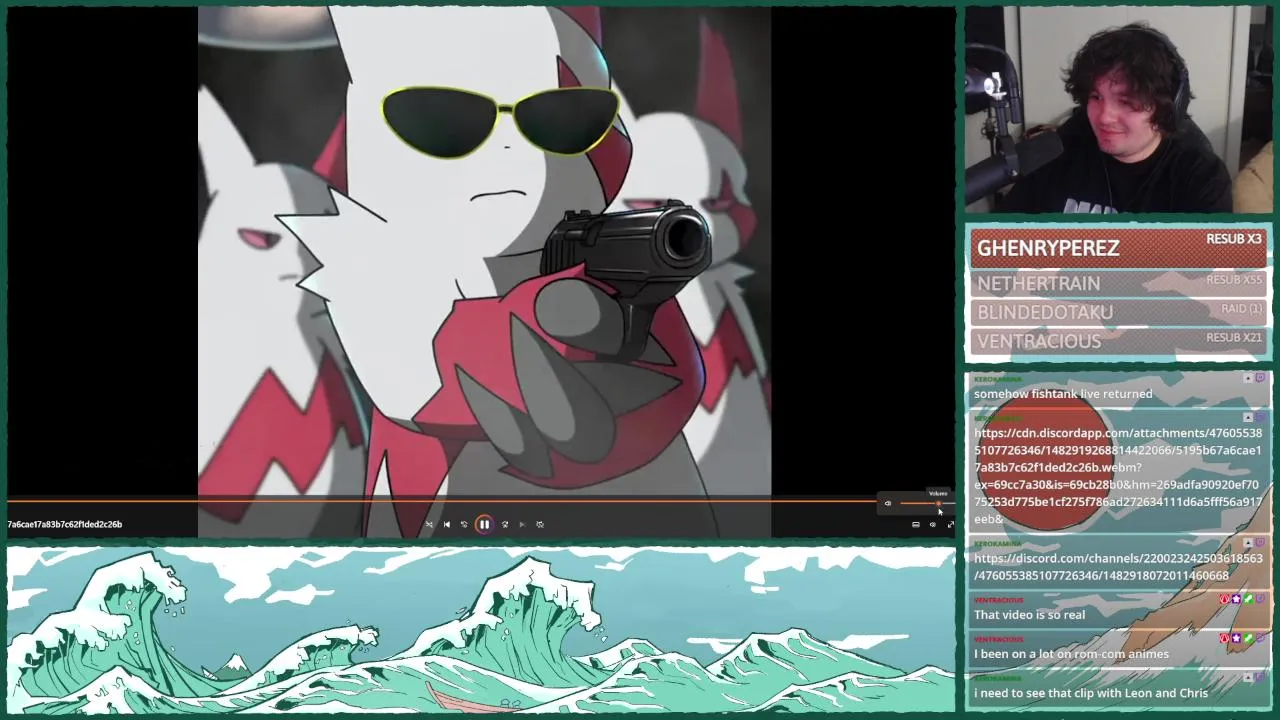Toggle the loop icon in player controls
Image resolution: width=1280 pixels, height=720 pixels.
click(x=540, y=524)
